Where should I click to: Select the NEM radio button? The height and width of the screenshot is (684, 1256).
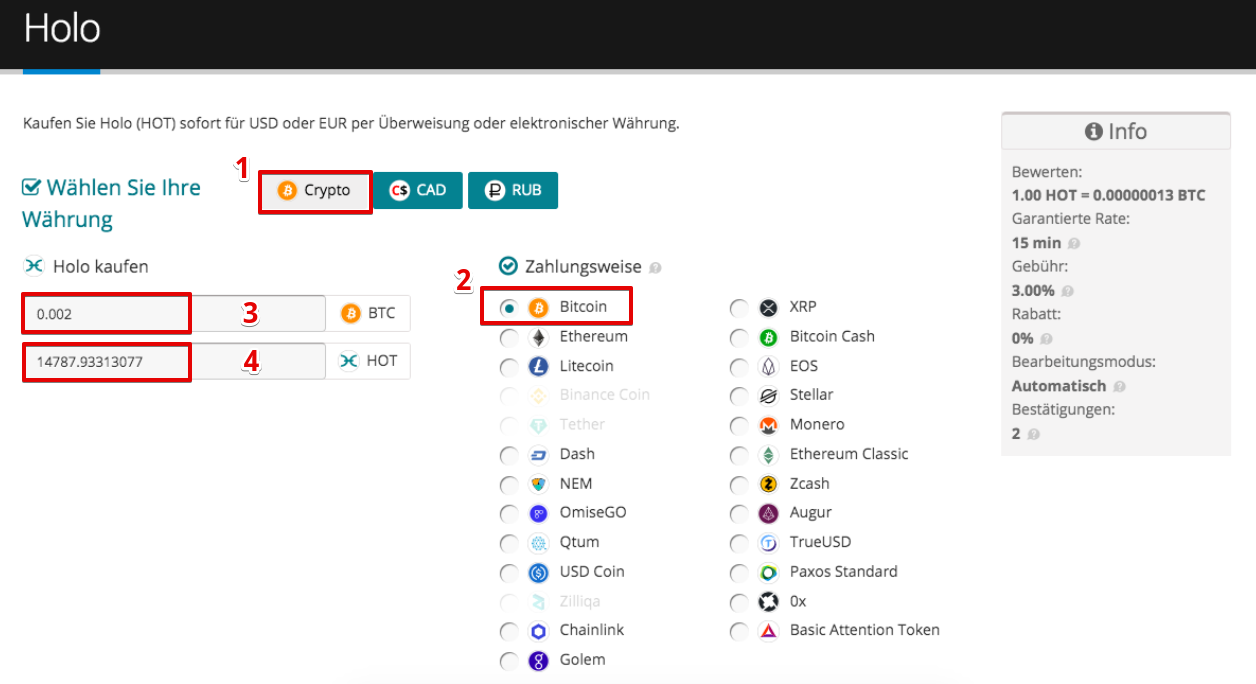509,484
